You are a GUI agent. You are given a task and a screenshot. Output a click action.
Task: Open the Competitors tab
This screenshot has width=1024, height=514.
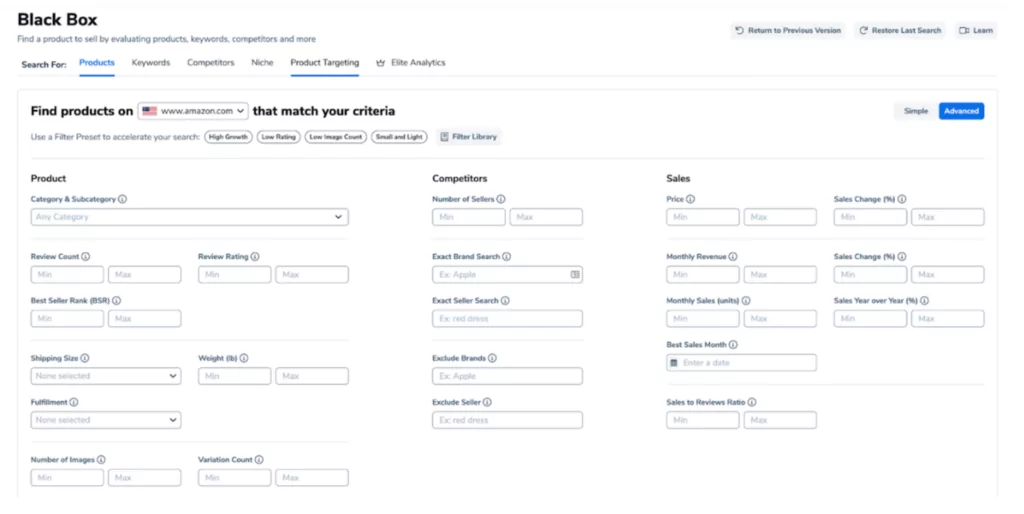(x=210, y=63)
